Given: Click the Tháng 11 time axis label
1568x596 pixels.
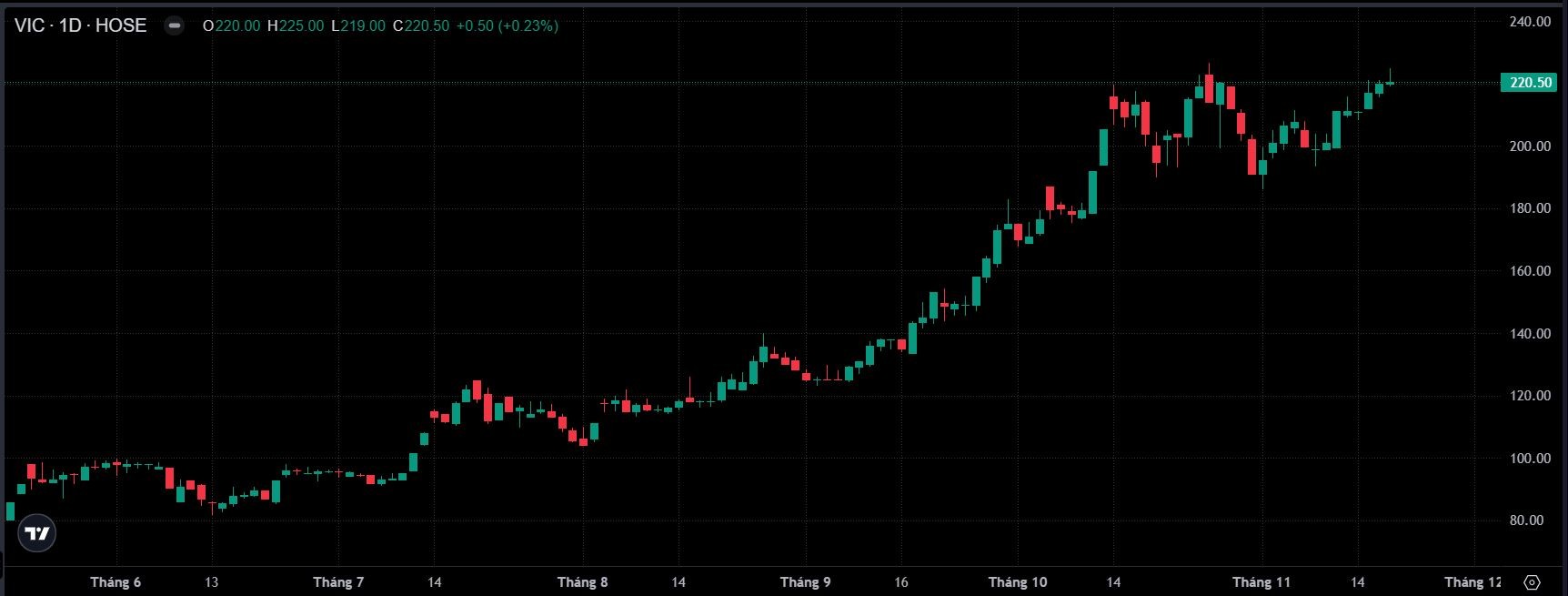Looking at the screenshot, I should coord(1261,582).
